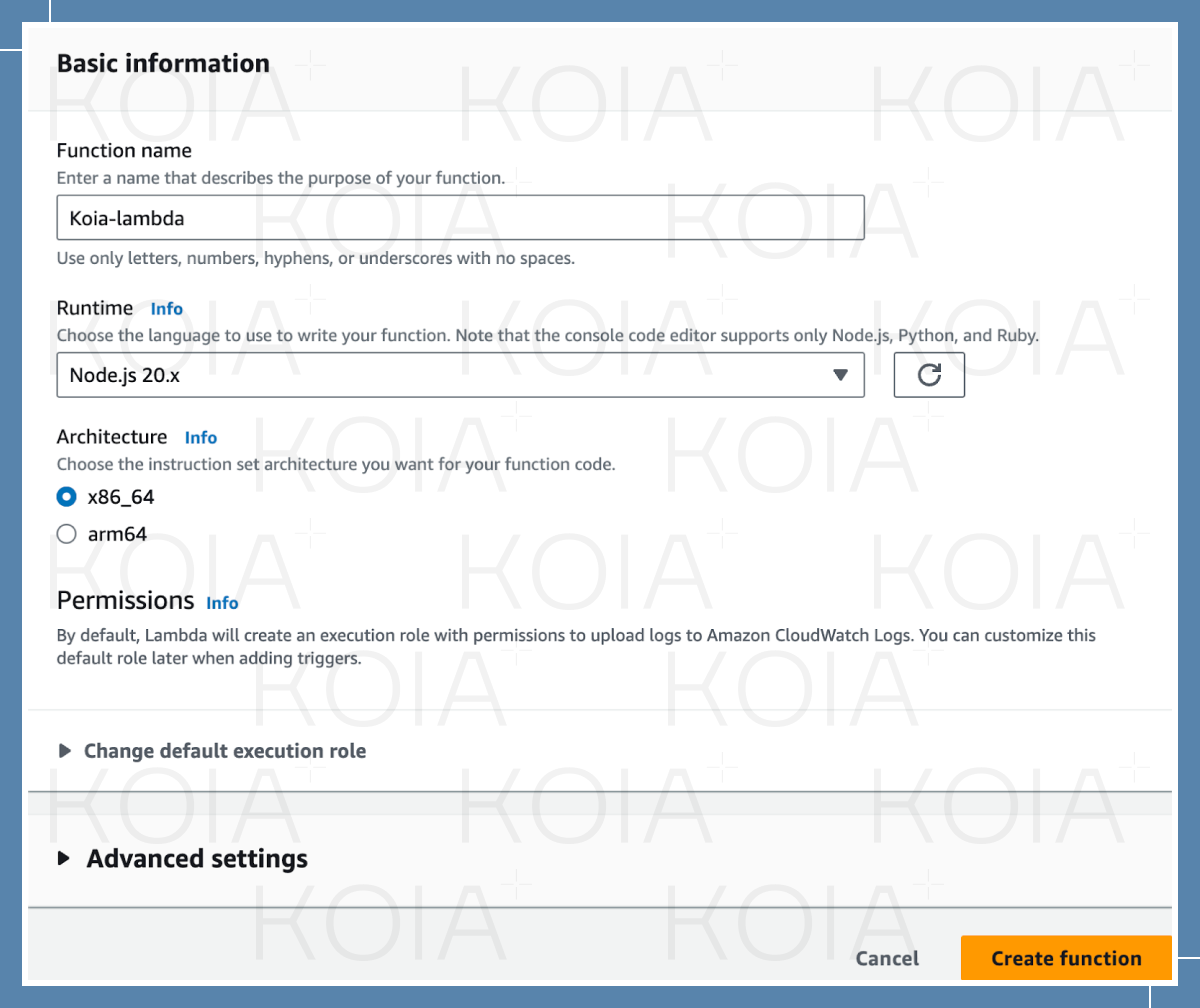Viewport: 1200px width, 1008px height.
Task: Open the Info link next to Runtime
Action: [167, 308]
